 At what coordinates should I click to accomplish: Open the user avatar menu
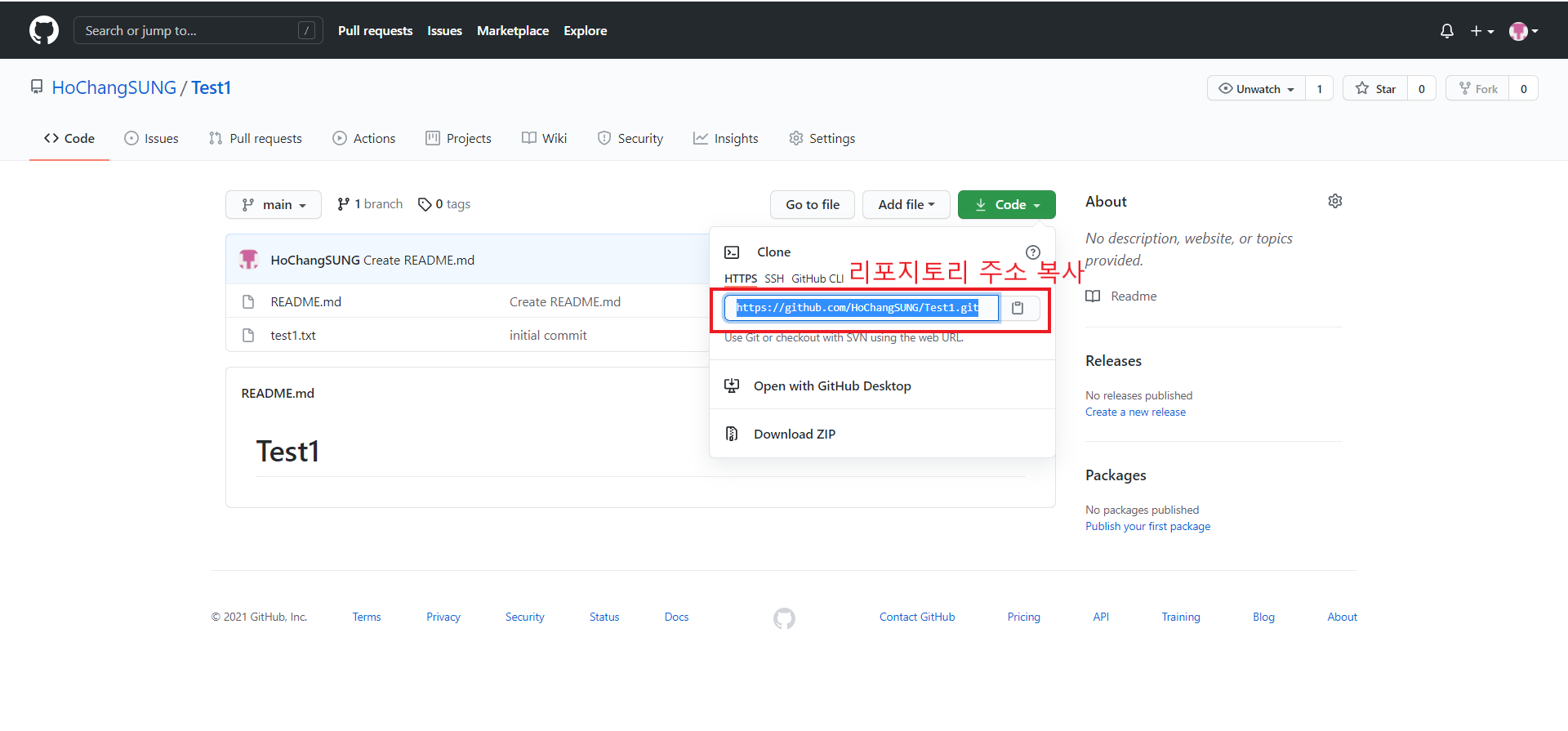[x=1524, y=31]
